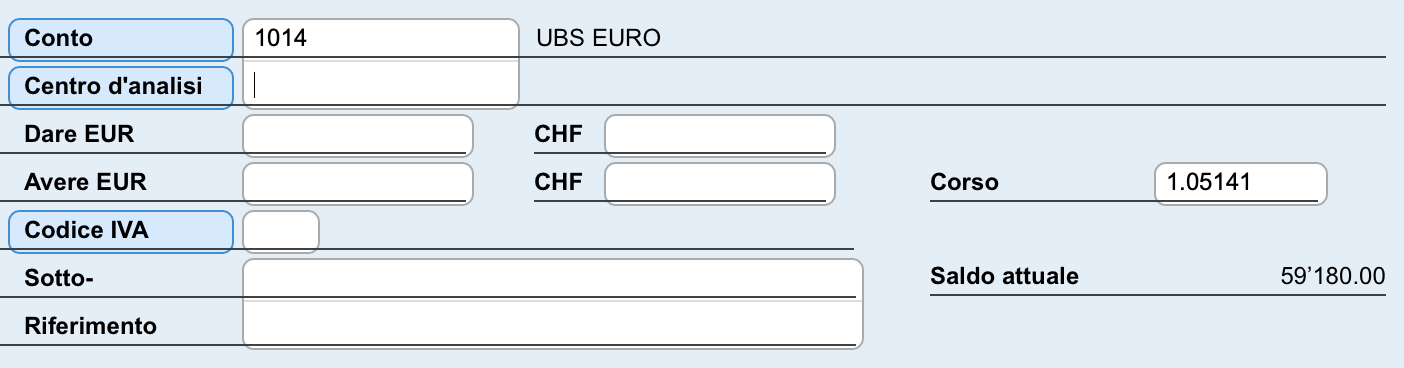Viewport: 1404px width, 368px height.
Task: Click the Conto lookup button
Action: coord(121,39)
